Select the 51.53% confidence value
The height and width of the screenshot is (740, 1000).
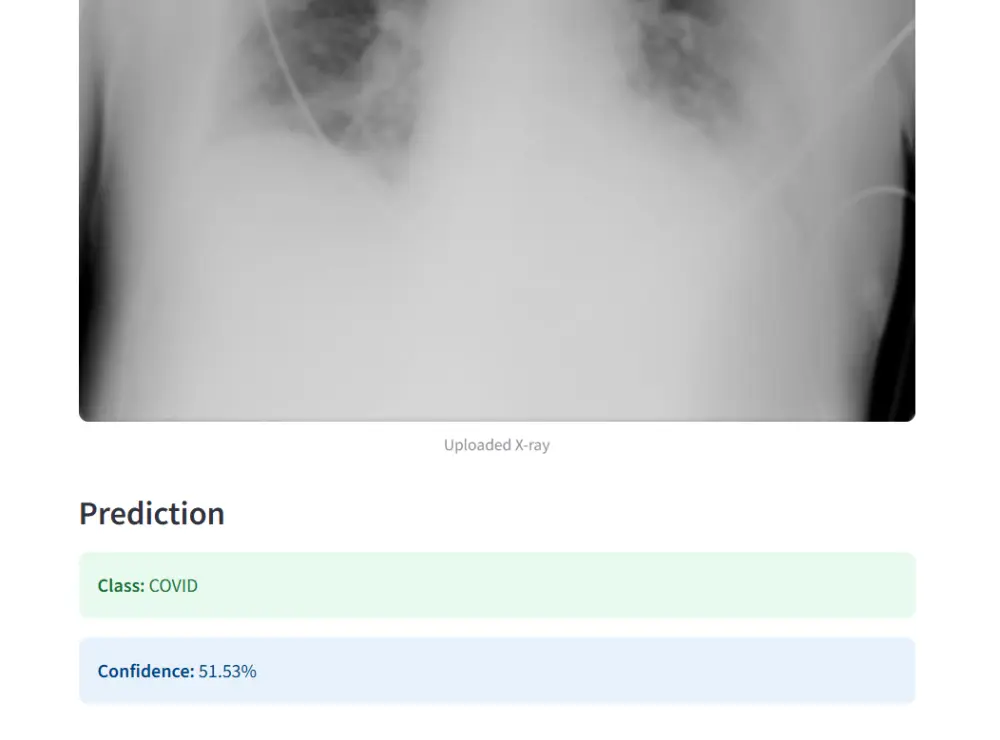click(x=227, y=671)
